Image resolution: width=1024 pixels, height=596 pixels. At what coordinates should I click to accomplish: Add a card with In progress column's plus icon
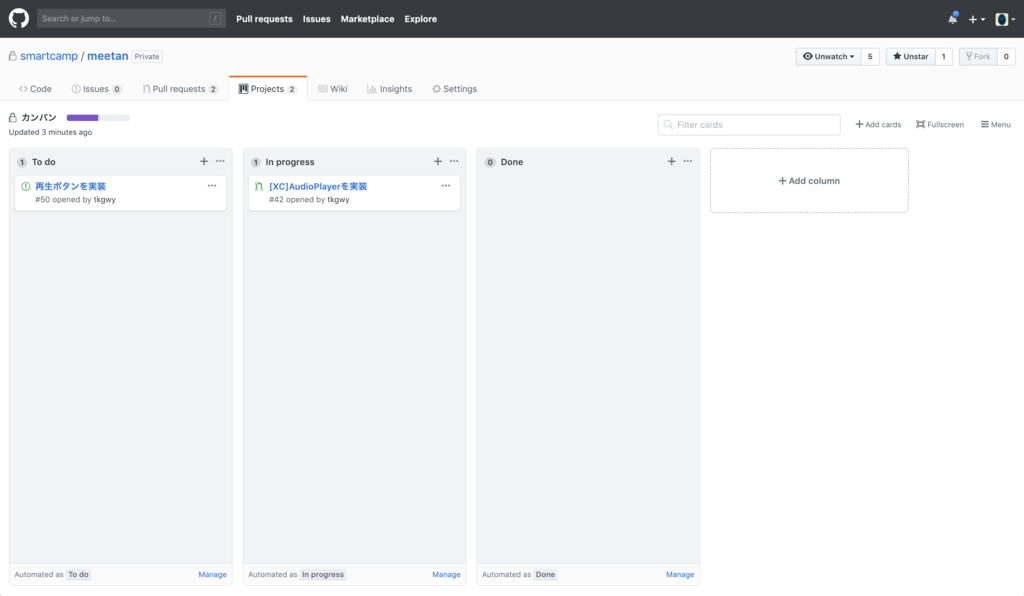coord(438,161)
